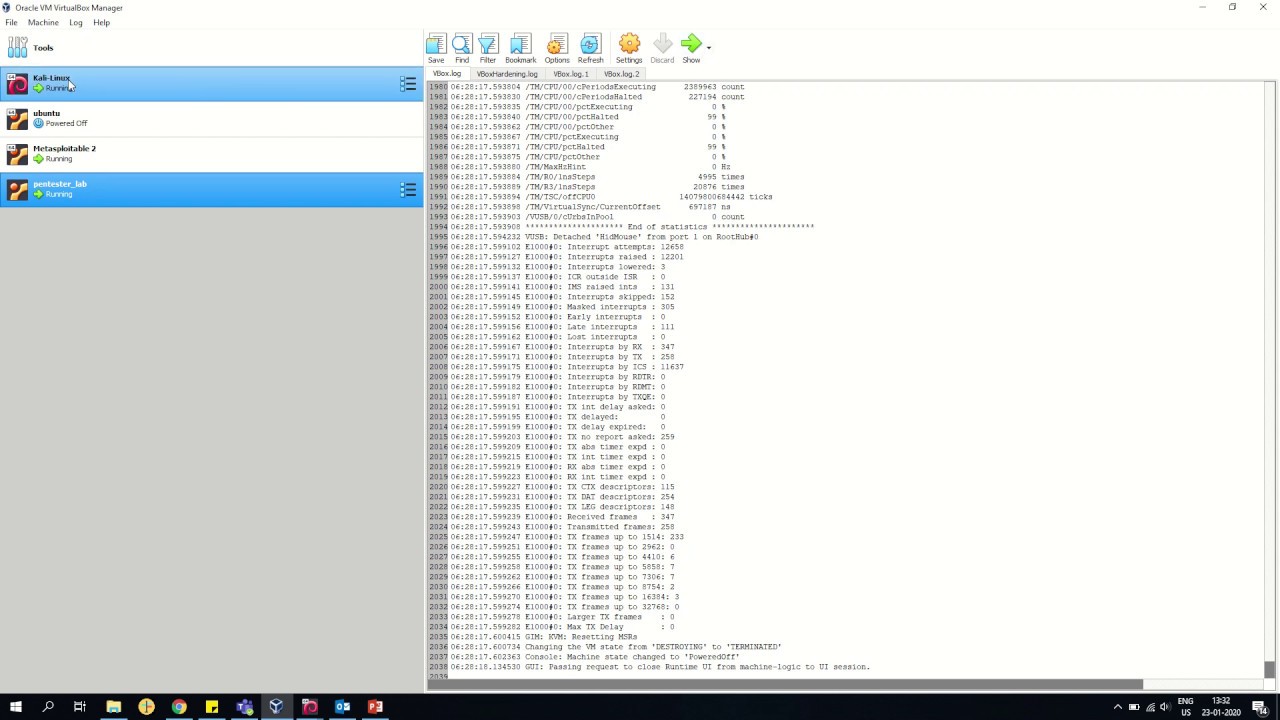
Task: Click the volume speaker tray icon
Action: [1167, 707]
